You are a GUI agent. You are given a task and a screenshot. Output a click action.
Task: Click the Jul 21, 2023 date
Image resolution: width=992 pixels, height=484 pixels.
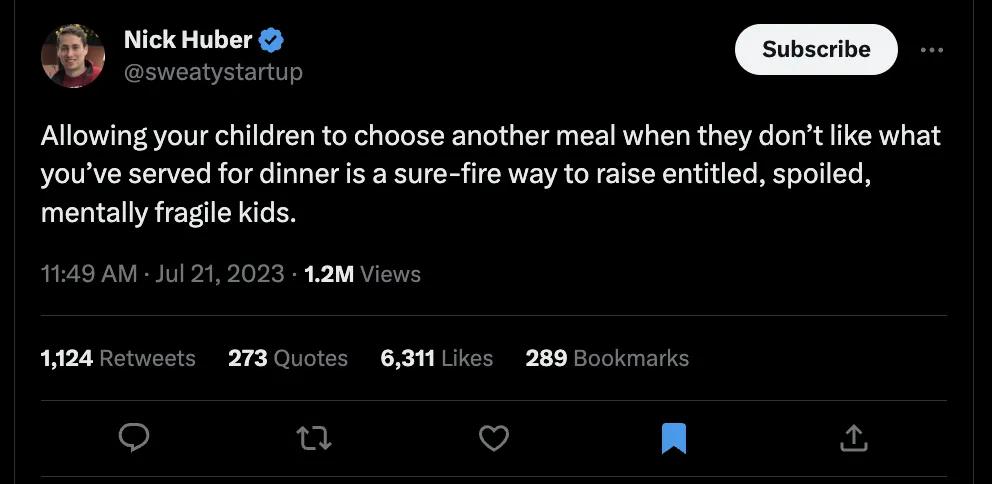click(220, 274)
